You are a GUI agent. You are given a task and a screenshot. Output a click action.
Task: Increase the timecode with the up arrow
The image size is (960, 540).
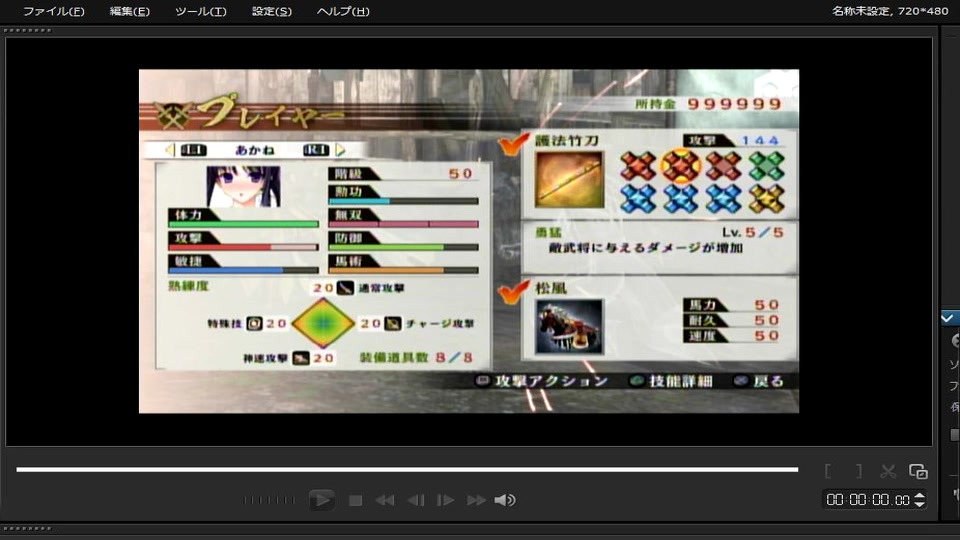coord(919,495)
